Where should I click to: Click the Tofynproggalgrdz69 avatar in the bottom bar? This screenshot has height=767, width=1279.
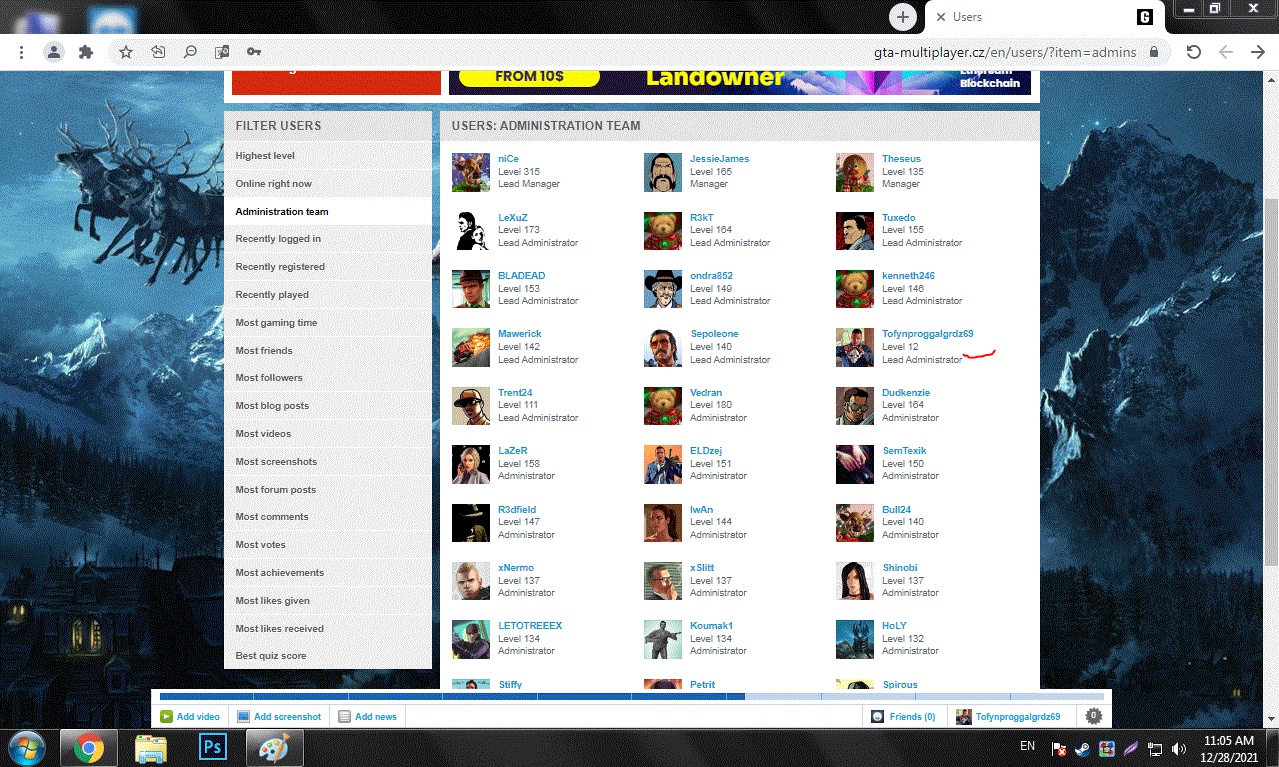(964, 716)
